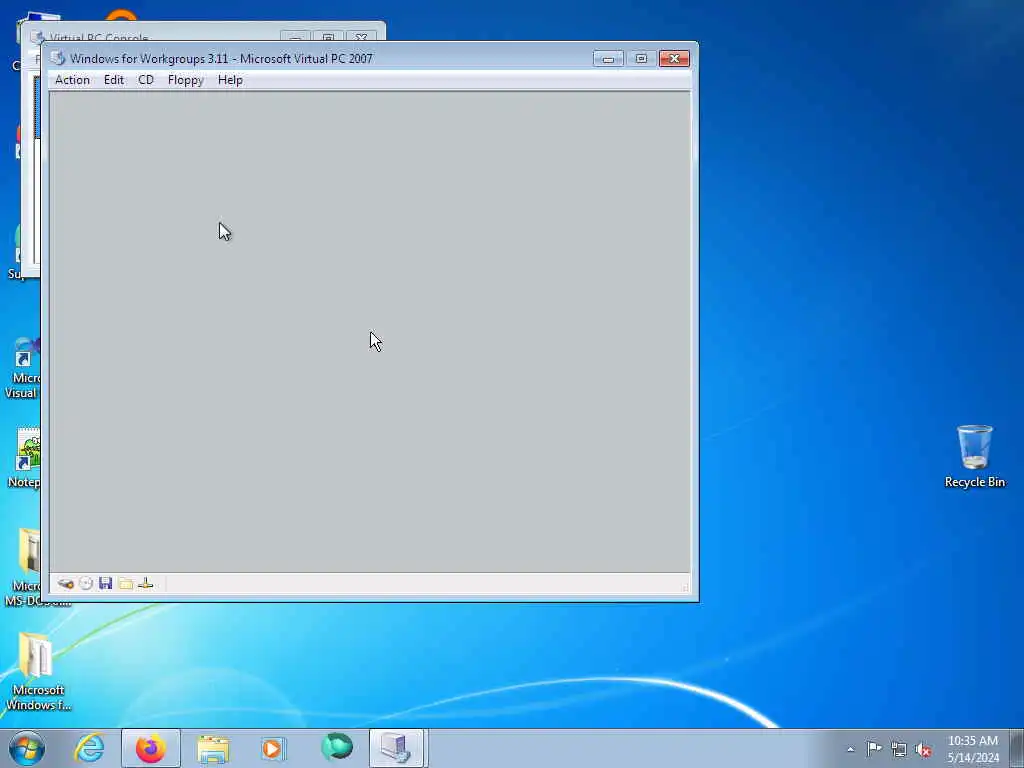Maximize the Windows for Workgroups window
Viewport: 1024px width, 768px height.
(641, 59)
